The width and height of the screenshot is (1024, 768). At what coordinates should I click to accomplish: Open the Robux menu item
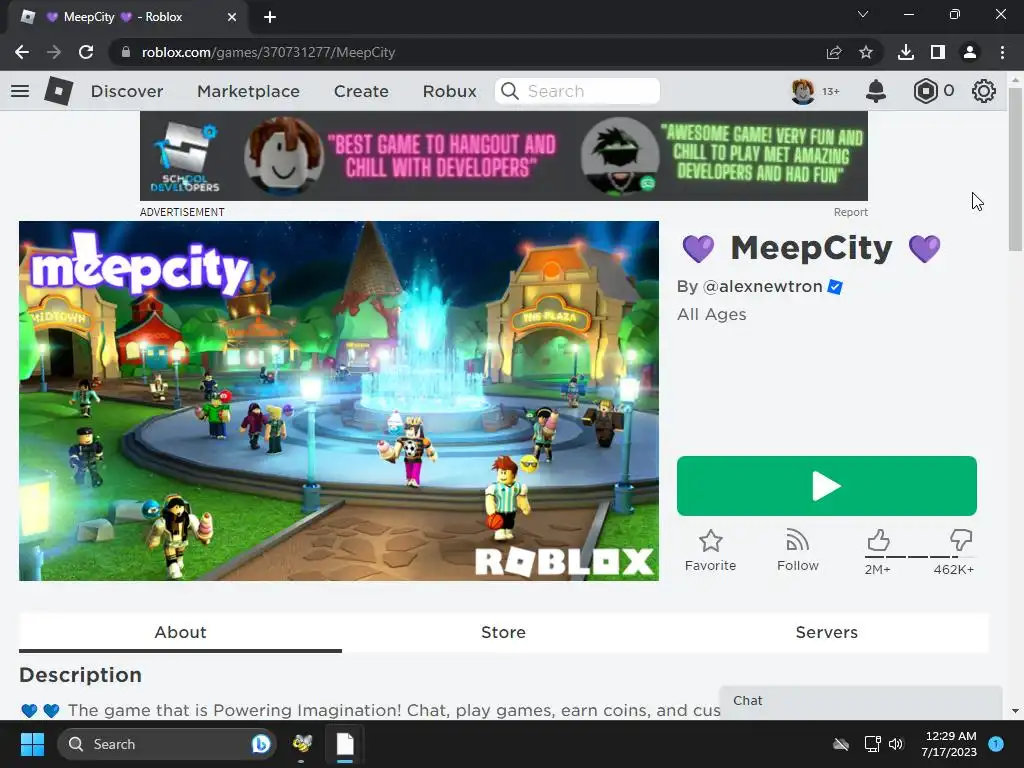coord(449,91)
